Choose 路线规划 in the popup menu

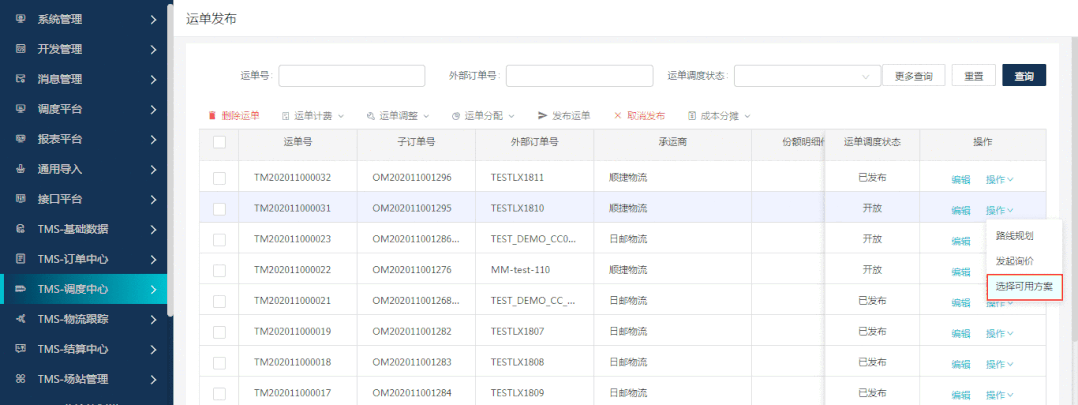pos(1014,236)
